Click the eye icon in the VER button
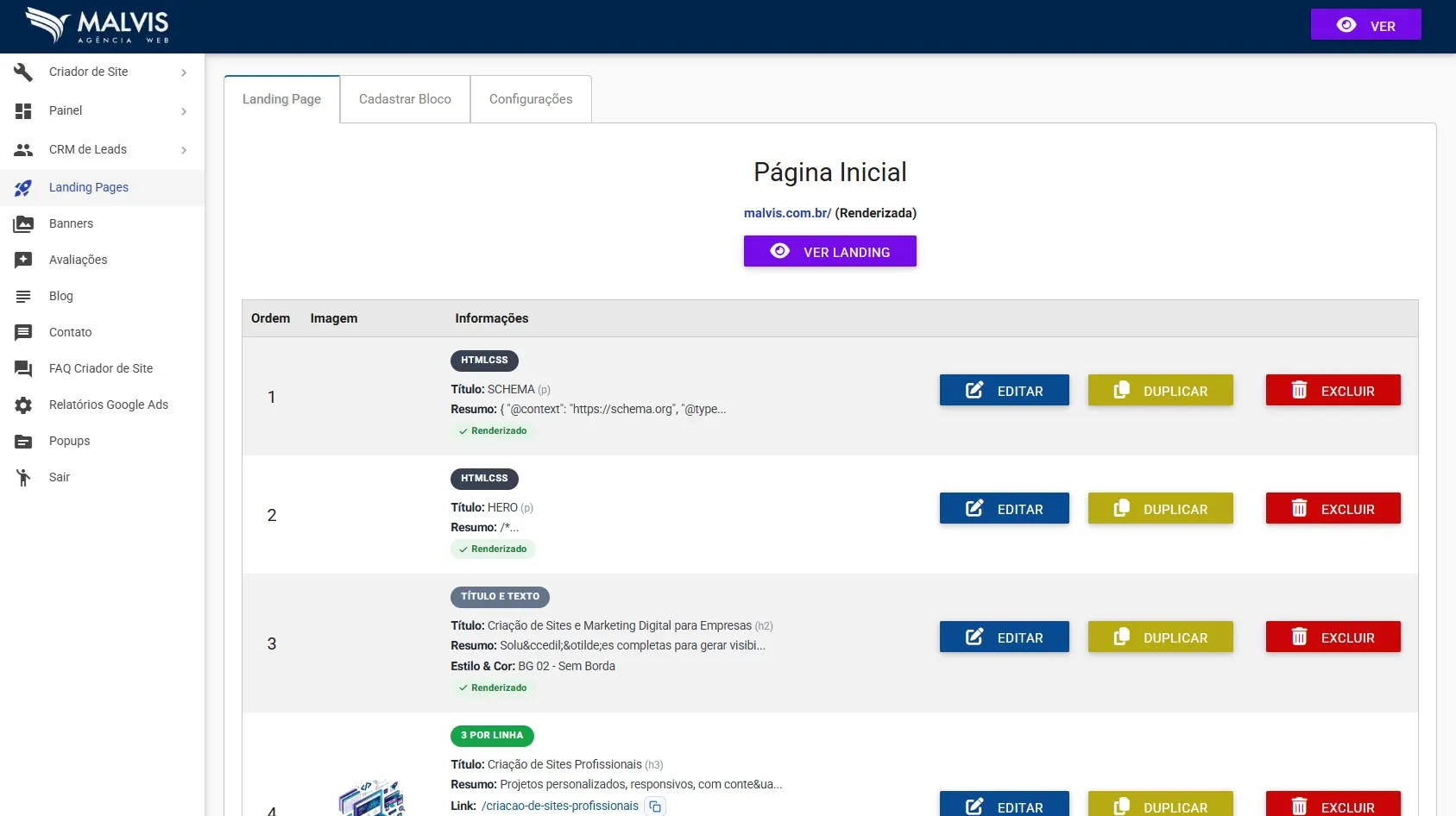 click(x=1346, y=25)
